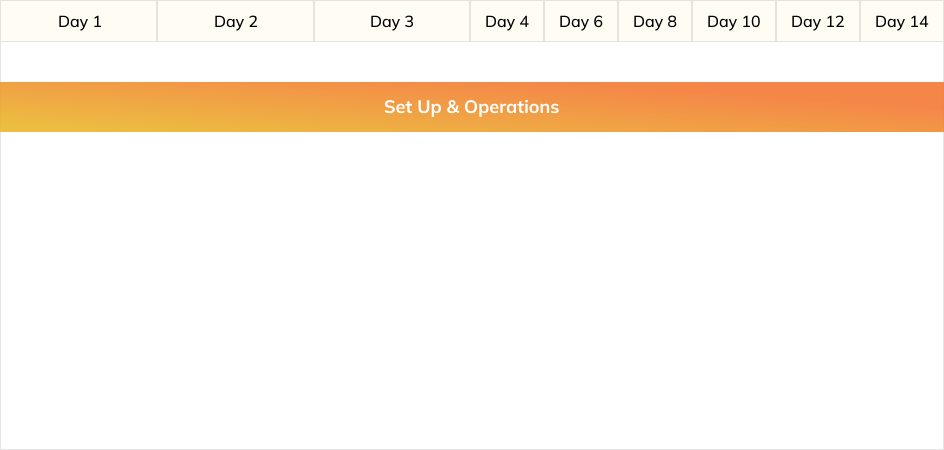Select the Day 1 timeline column

(x=79, y=21)
